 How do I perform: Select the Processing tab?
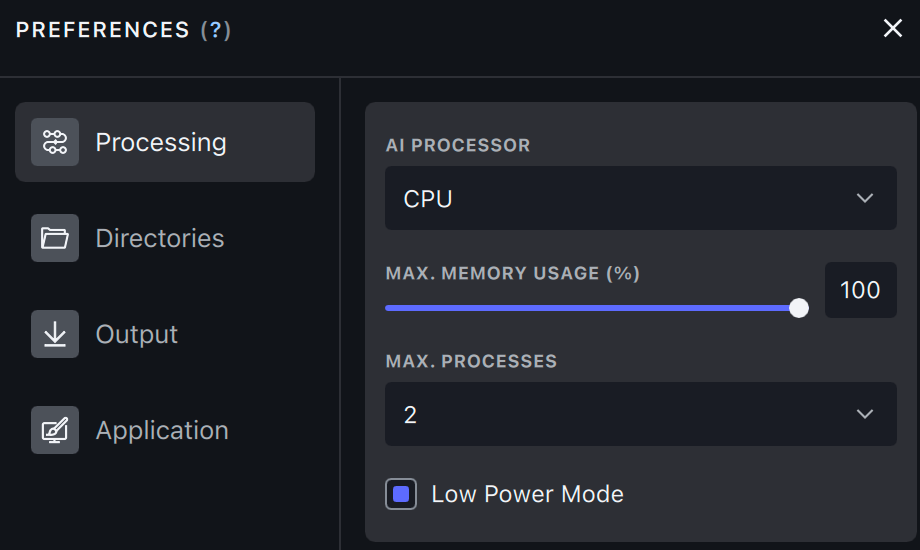coord(161,142)
